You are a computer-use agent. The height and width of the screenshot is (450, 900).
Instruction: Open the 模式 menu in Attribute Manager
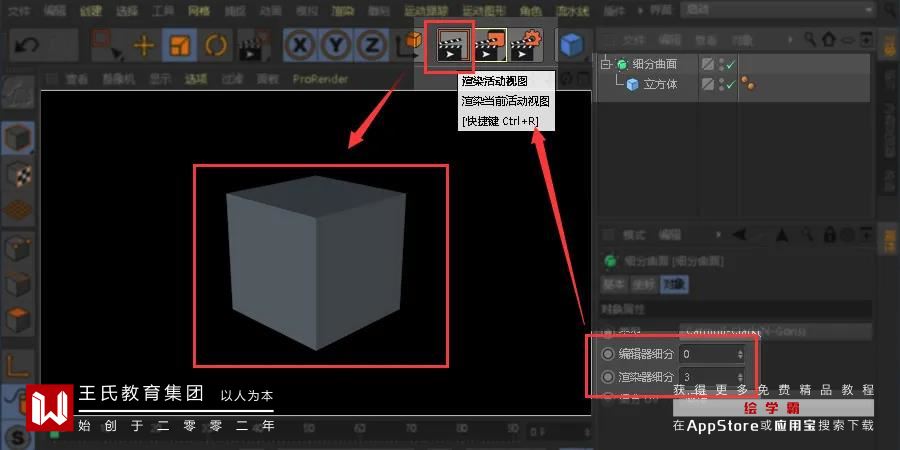pyautogui.click(x=634, y=234)
